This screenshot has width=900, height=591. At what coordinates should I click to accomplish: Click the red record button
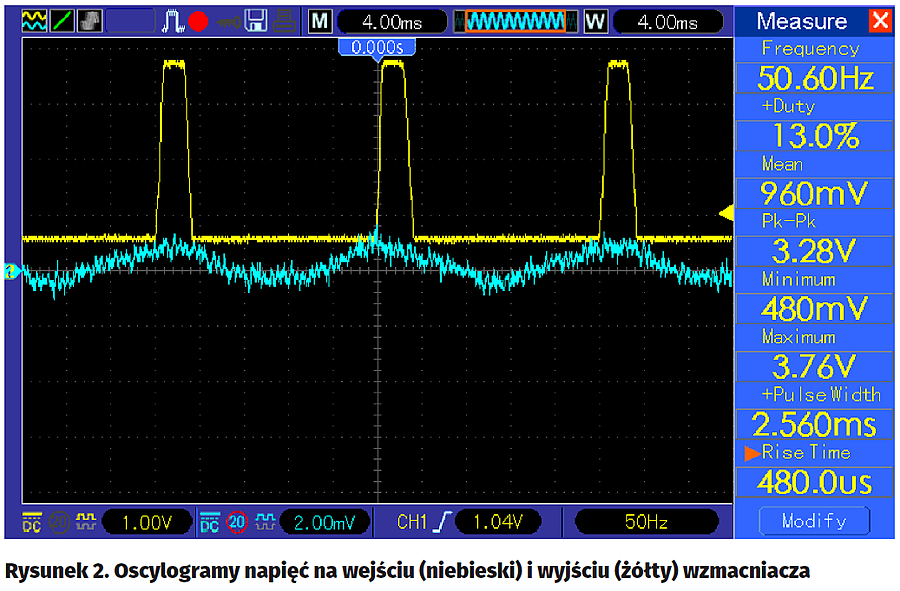point(197,21)
